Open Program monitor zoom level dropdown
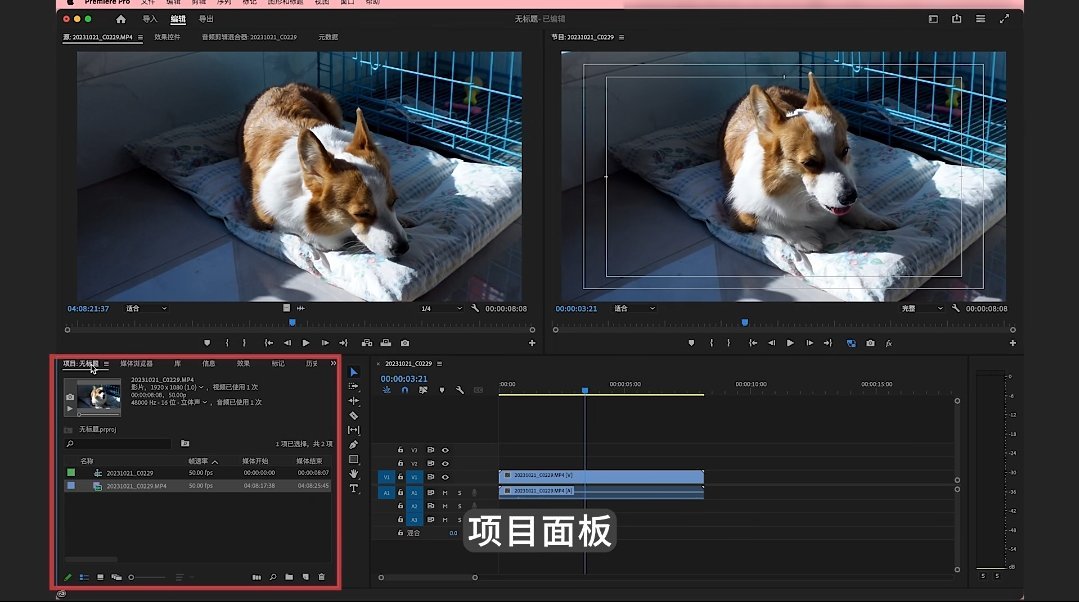1079x602 pixels. coord(634,308)
